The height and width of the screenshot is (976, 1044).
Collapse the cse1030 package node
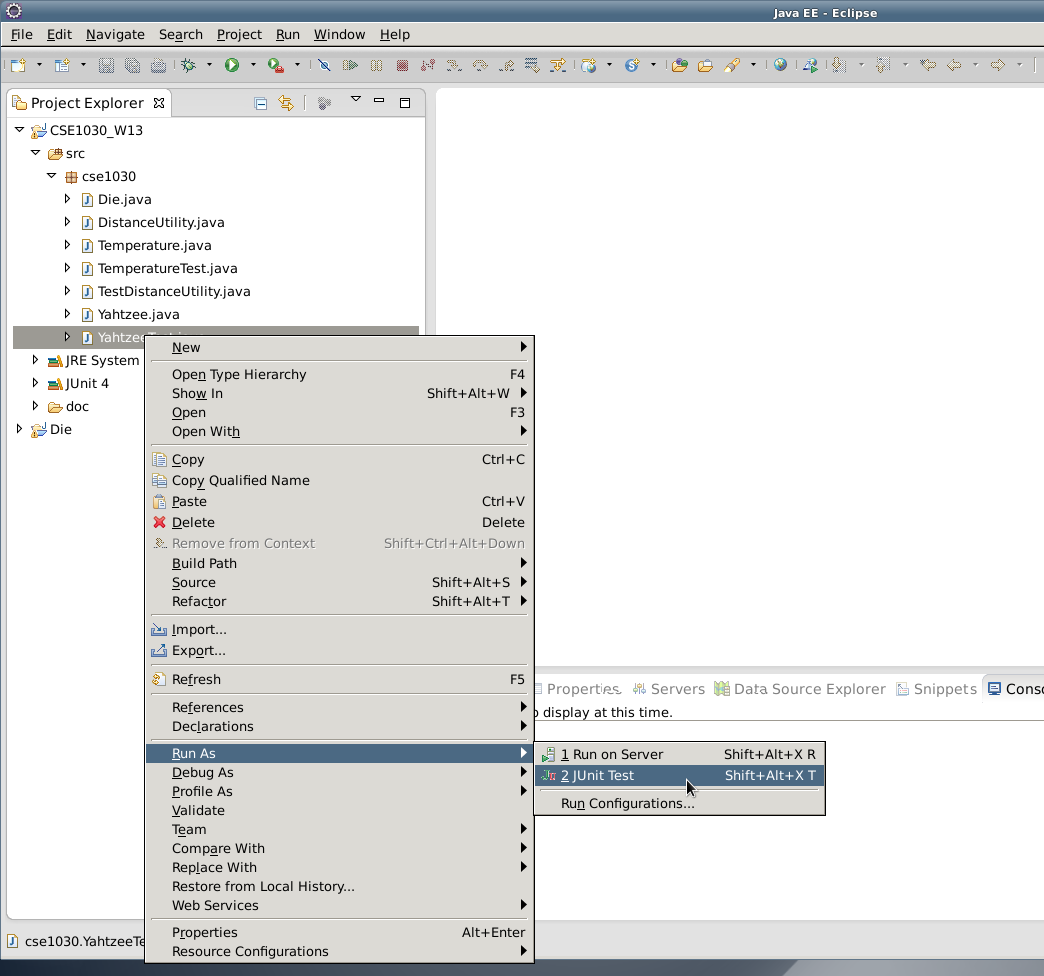[x=51, y=176]
